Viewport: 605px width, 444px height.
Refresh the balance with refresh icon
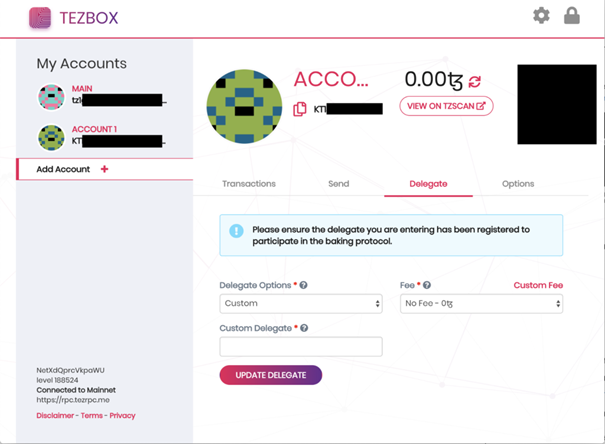tap(475, 81)
